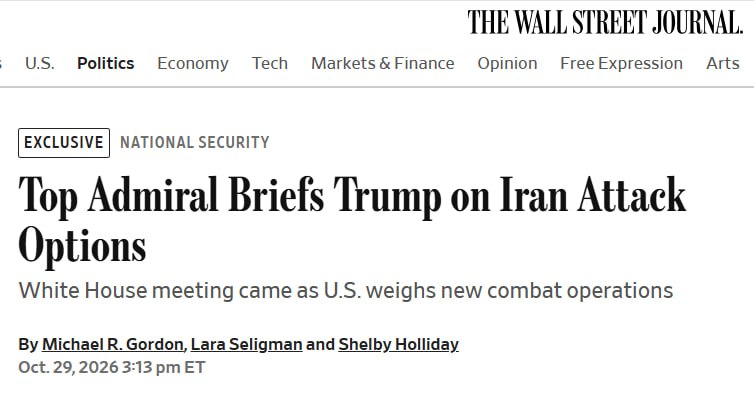Screen dimensions: 754x394
Task: Open The Wall Street Journal homepage logo
Action: click(605, 22)
